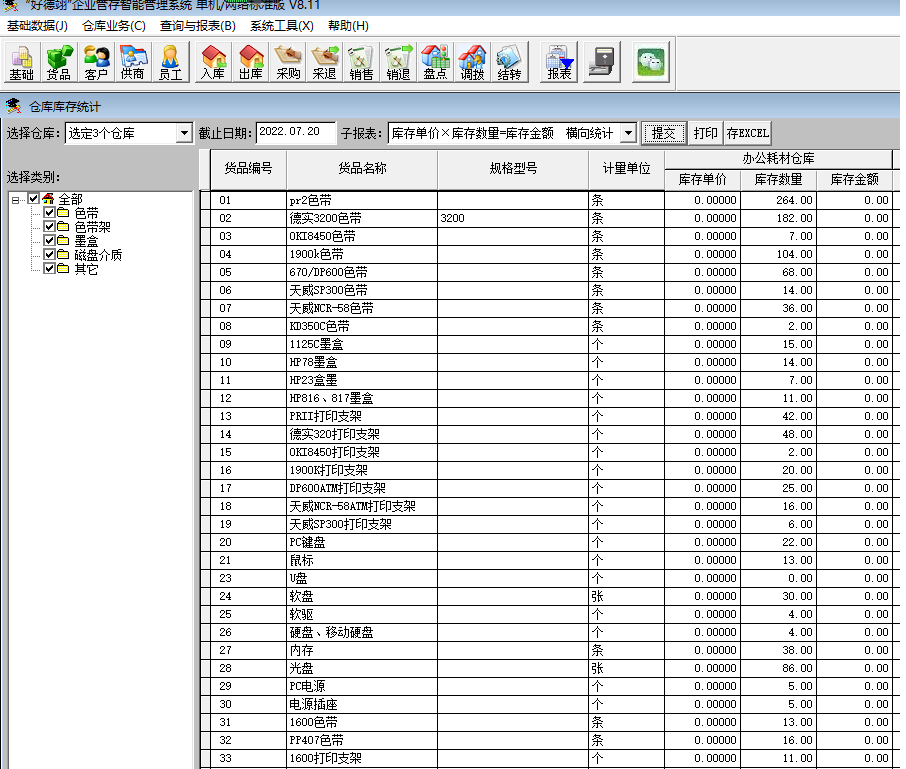
Task: Open the 选择仓库 dropdown list
Action: coord(184,133)
